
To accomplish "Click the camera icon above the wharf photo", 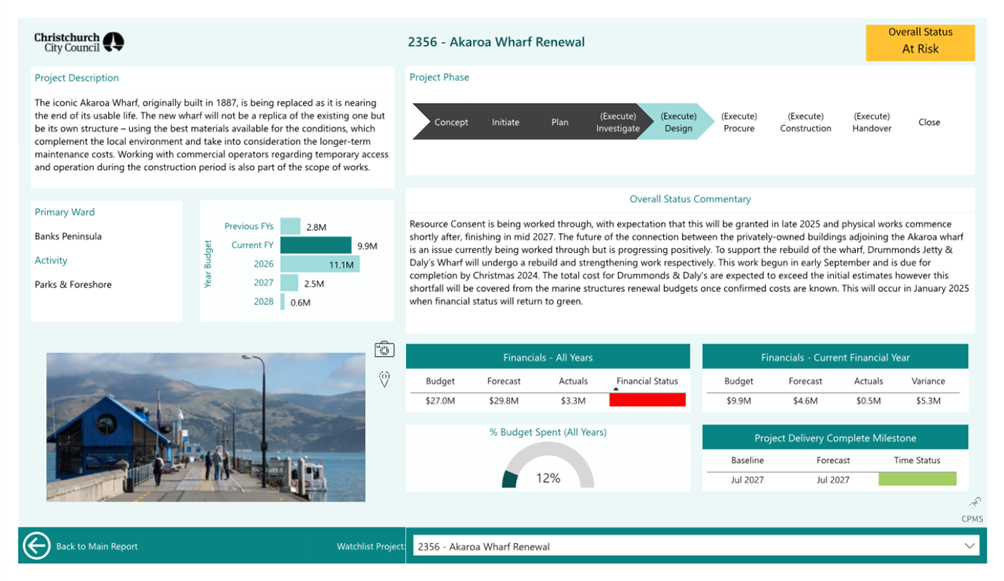I will coord(384,349).
